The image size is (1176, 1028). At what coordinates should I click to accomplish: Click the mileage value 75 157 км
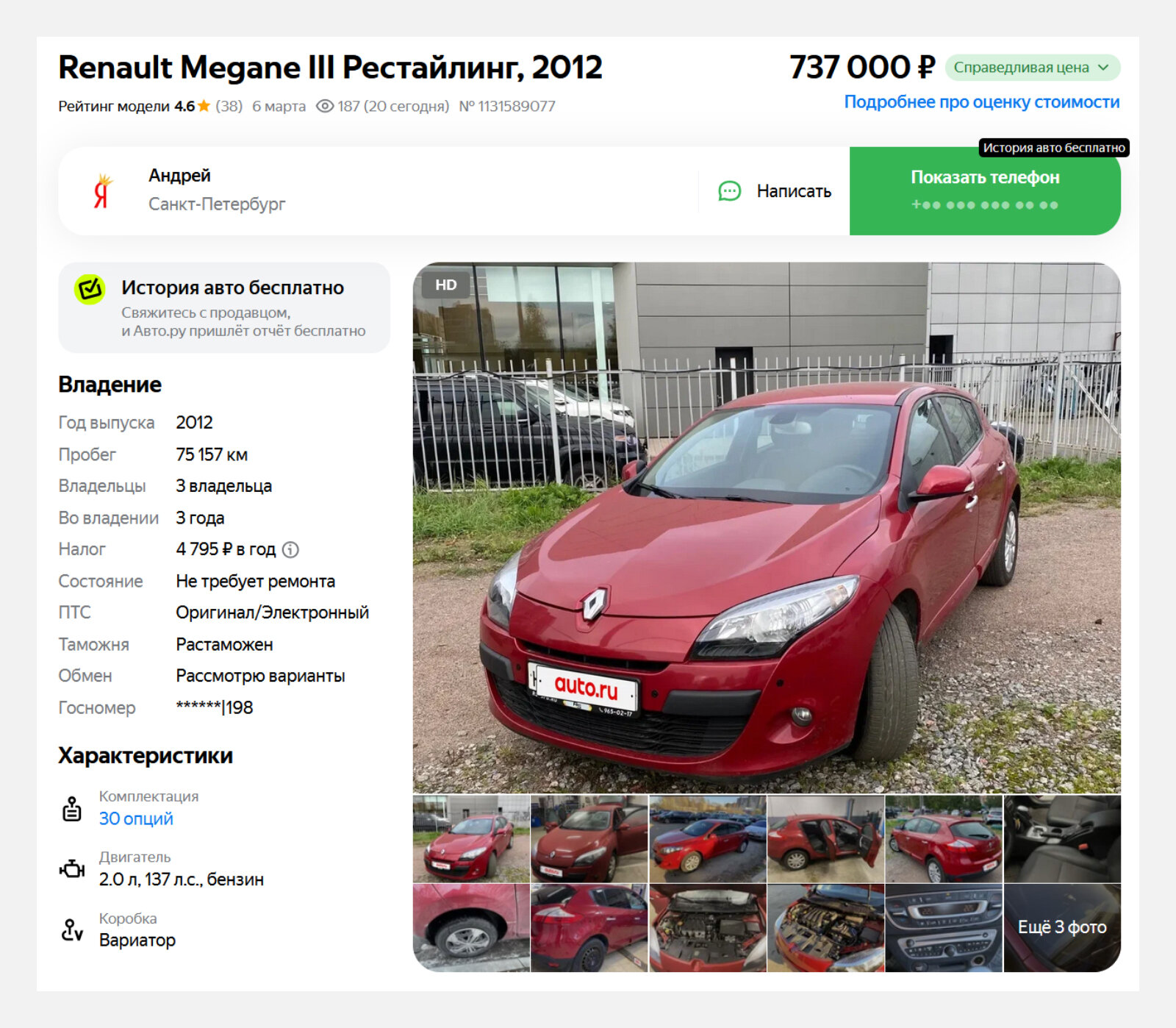point(212,455)
